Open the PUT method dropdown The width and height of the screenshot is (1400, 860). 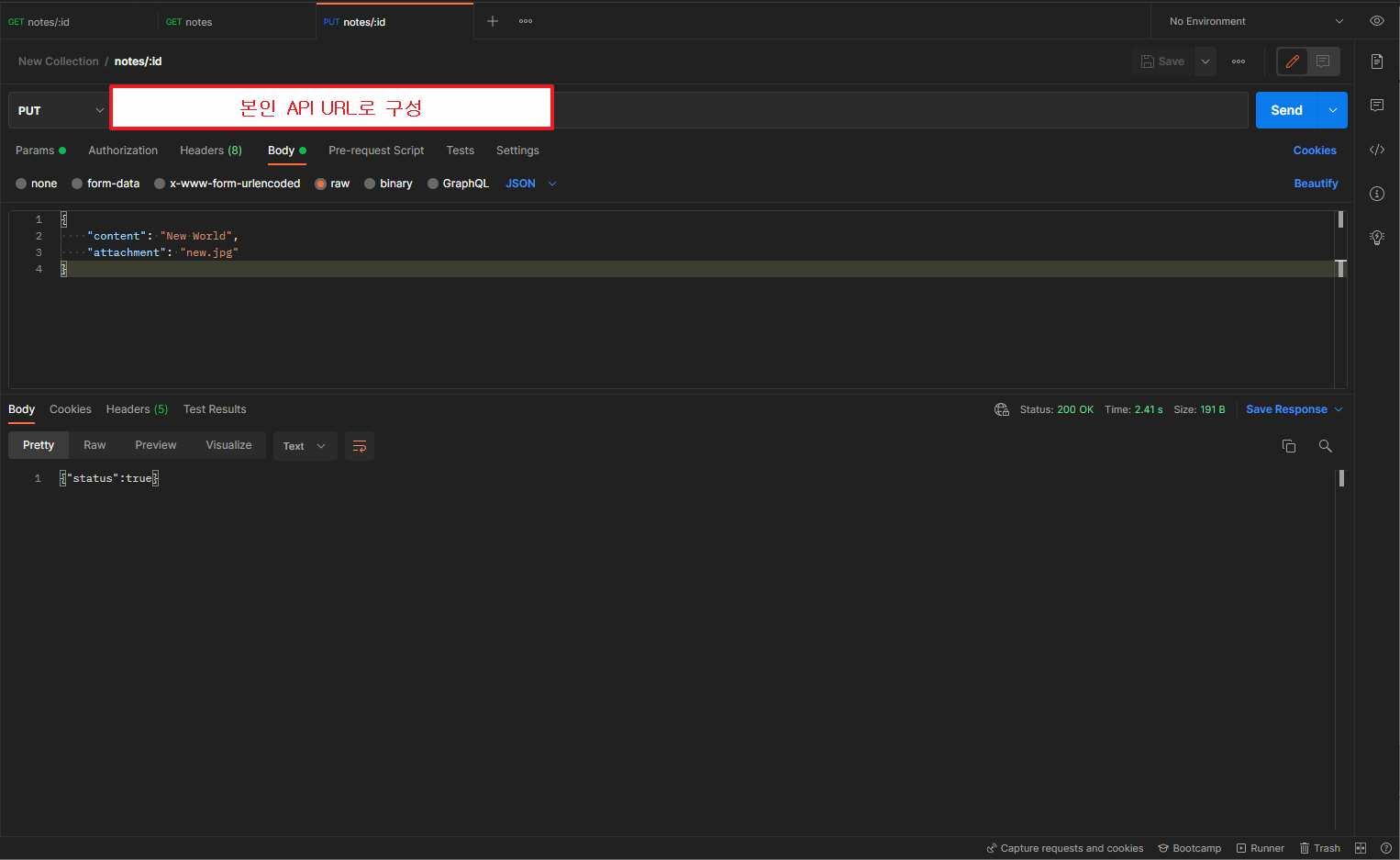click(60, 110)
